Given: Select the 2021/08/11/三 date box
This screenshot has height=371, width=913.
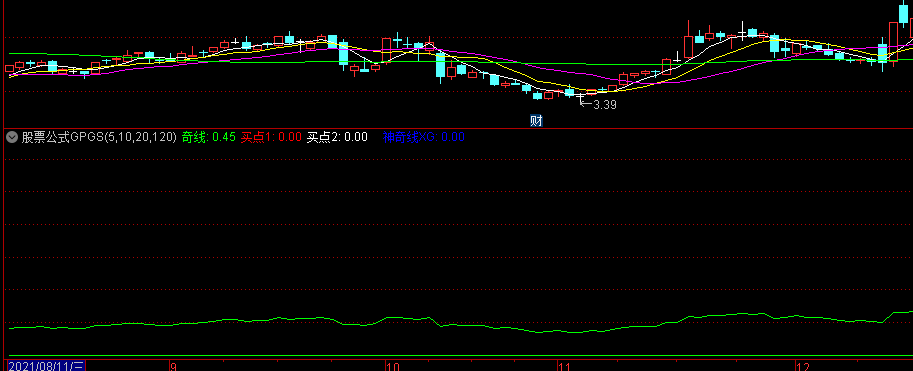Looking at the screenshot, I should 47,366.
